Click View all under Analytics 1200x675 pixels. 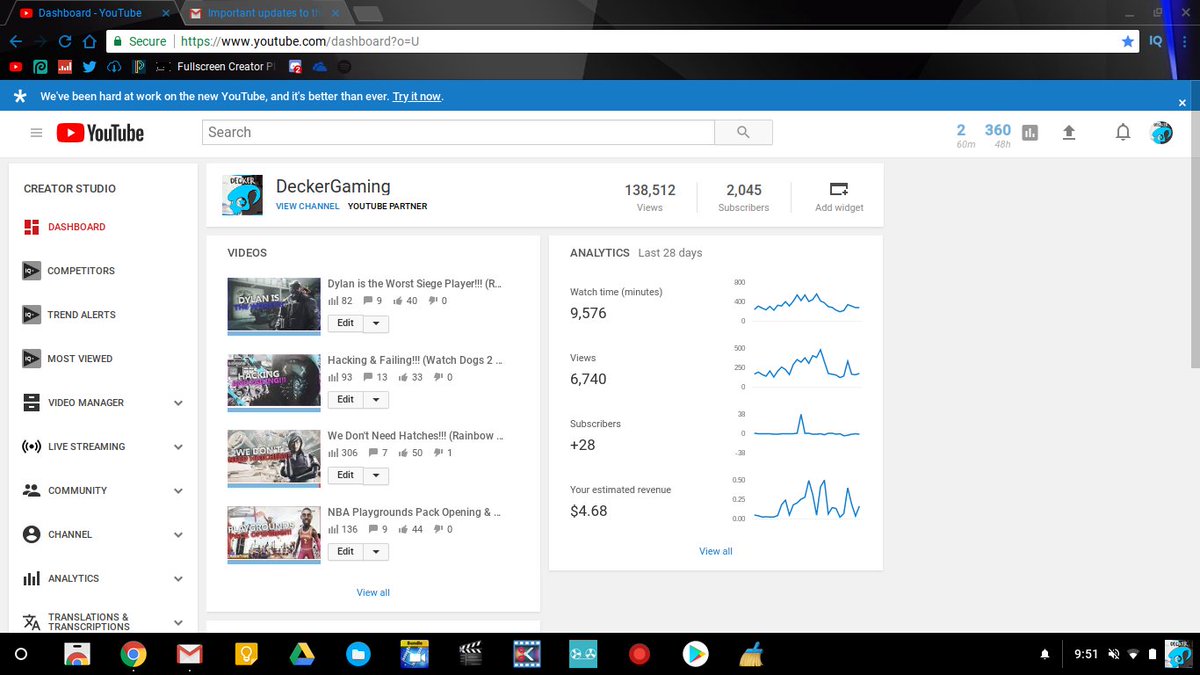[x=715, y=551]
